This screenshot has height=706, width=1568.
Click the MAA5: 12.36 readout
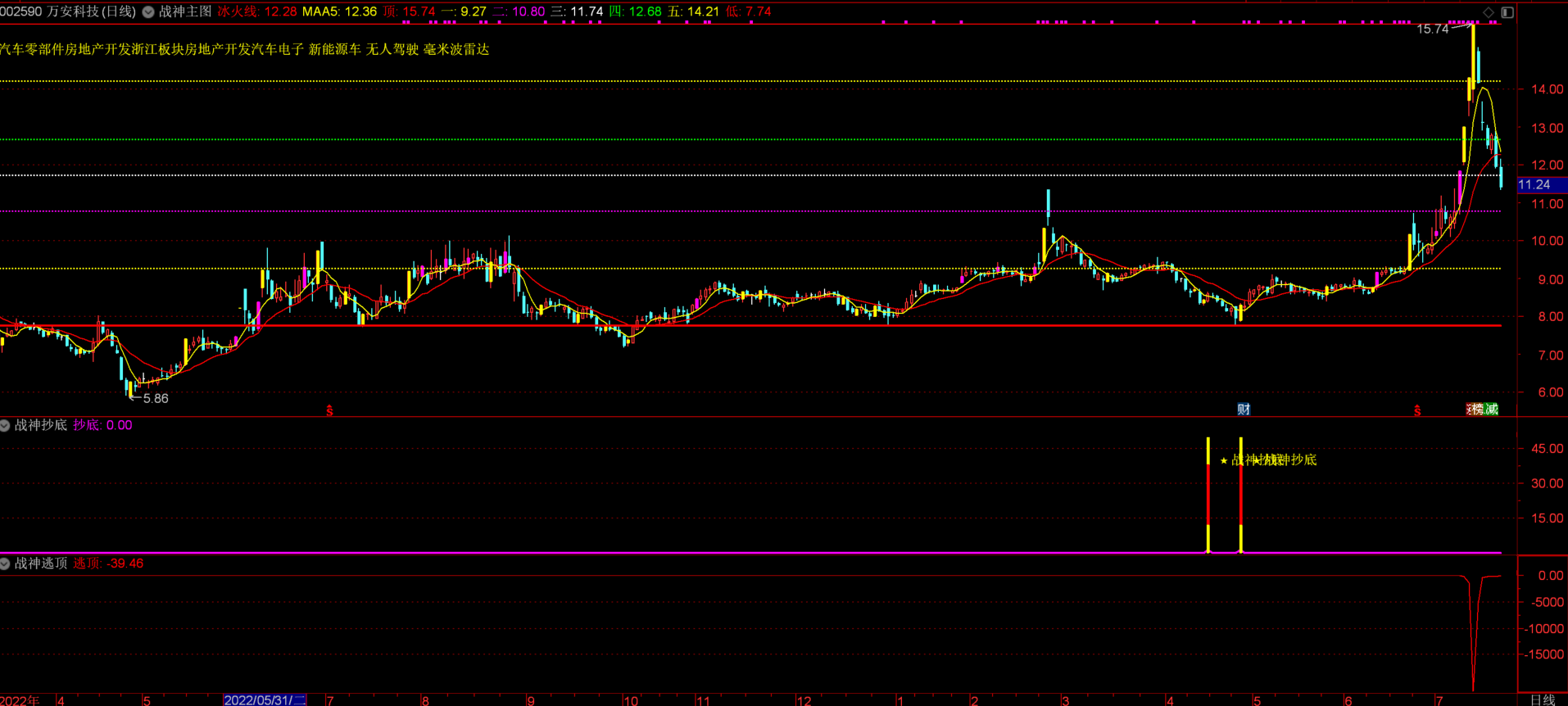(339, 11)
